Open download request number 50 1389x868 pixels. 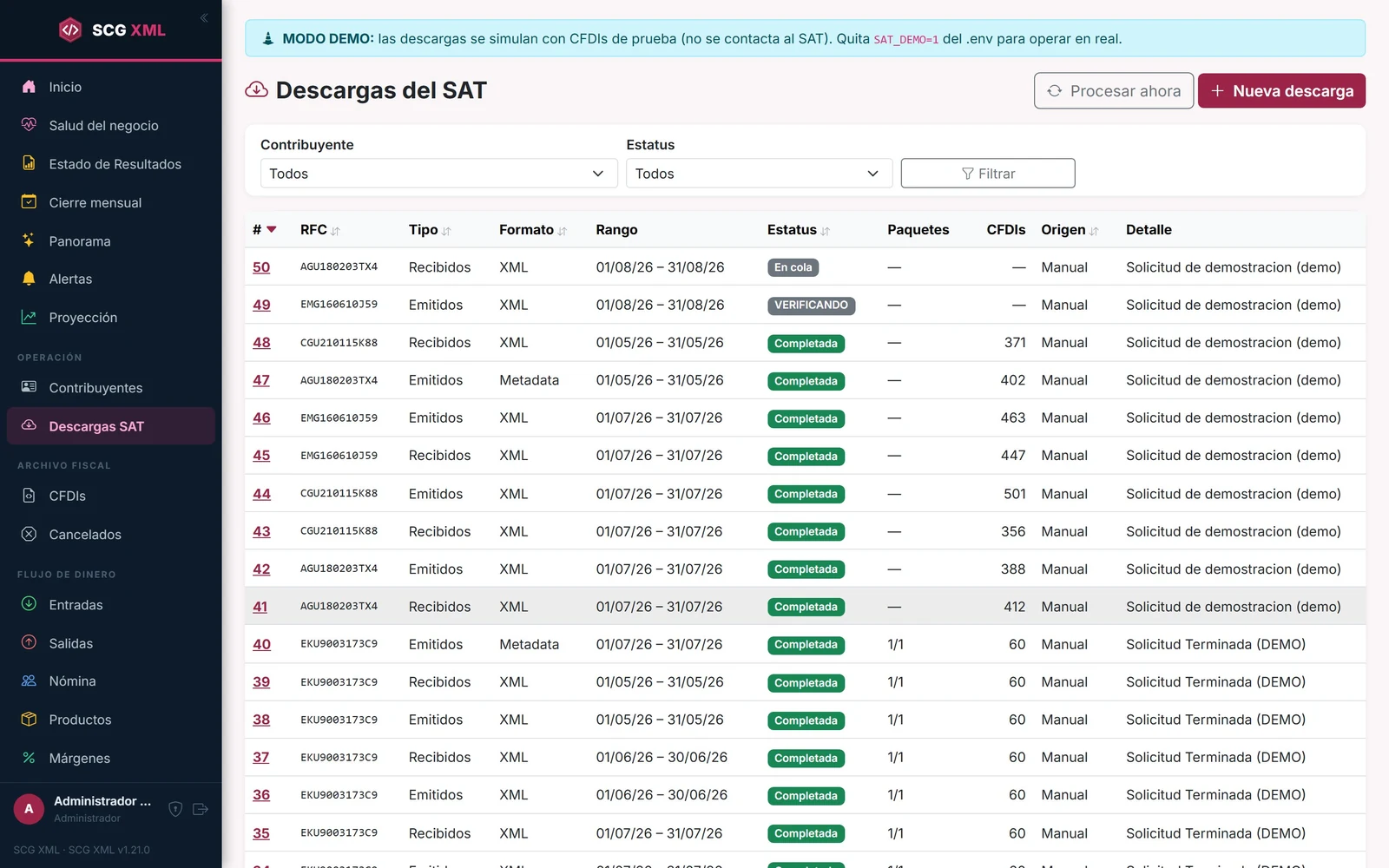click(261, 267)
